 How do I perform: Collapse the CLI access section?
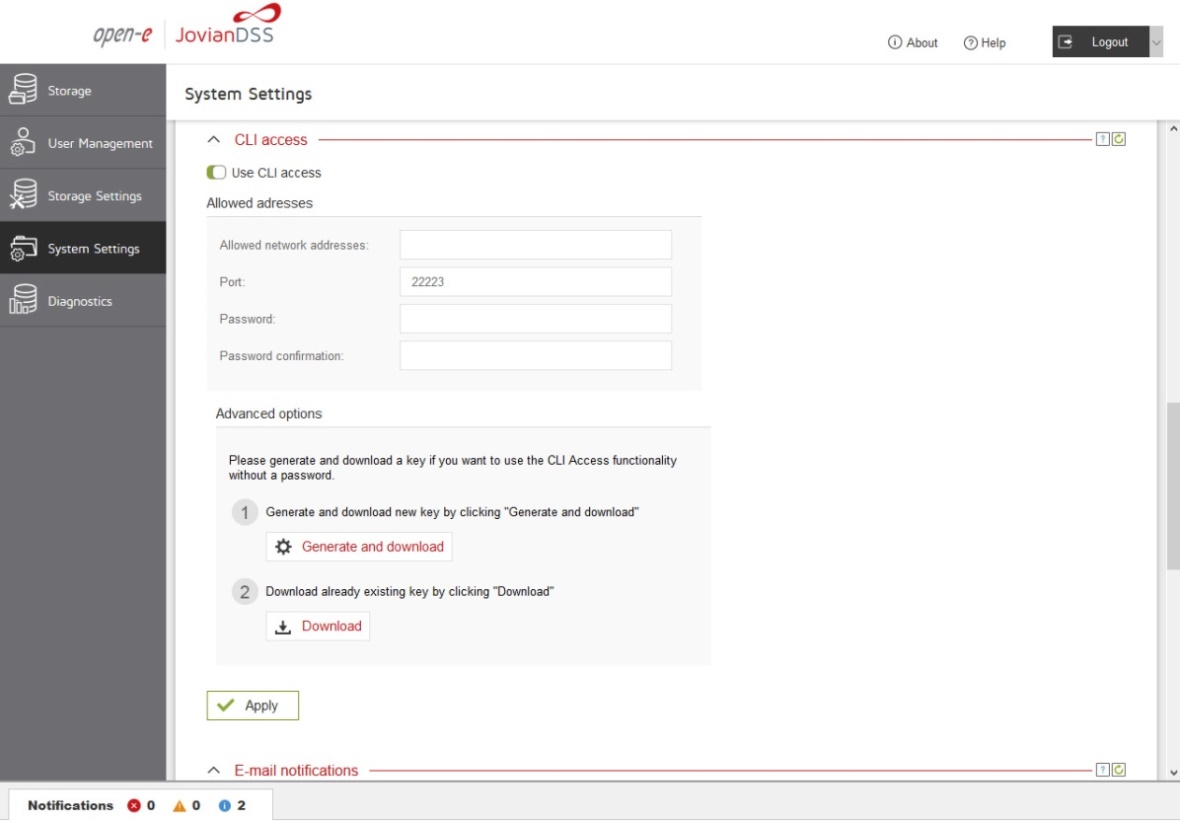[x=214, y=140]
